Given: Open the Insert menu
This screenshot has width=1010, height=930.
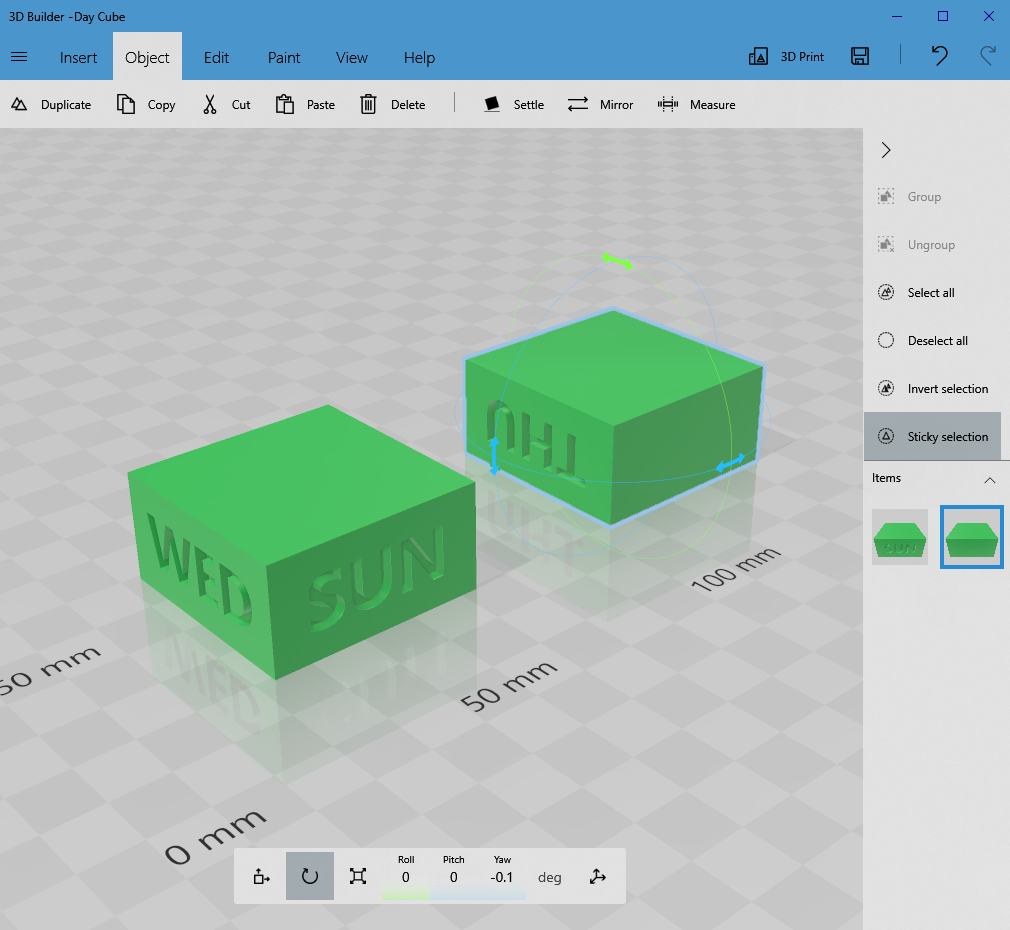Looking at the screenshot, I should point(78,57).
